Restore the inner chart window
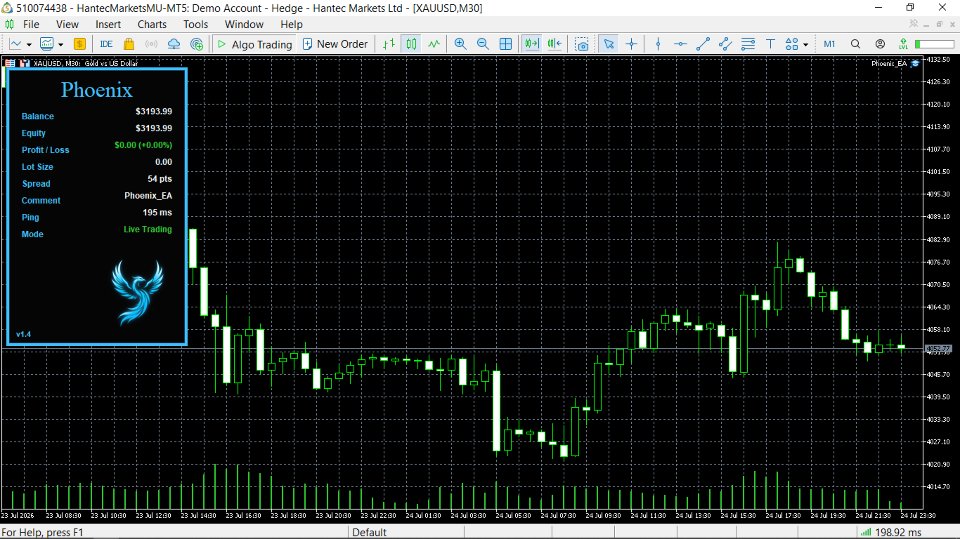This screenshot has height=539, width=960. (x=939, y=24)
